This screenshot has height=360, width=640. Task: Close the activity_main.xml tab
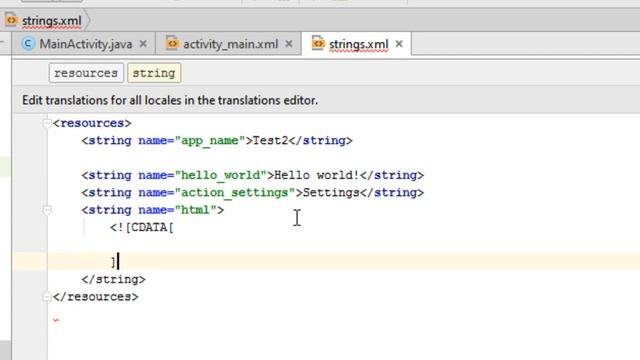coord(289,44)
